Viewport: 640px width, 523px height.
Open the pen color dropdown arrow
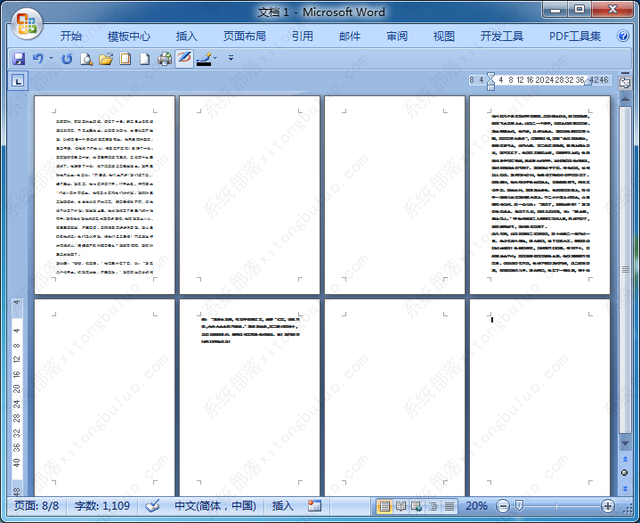(x=217, y=59)
